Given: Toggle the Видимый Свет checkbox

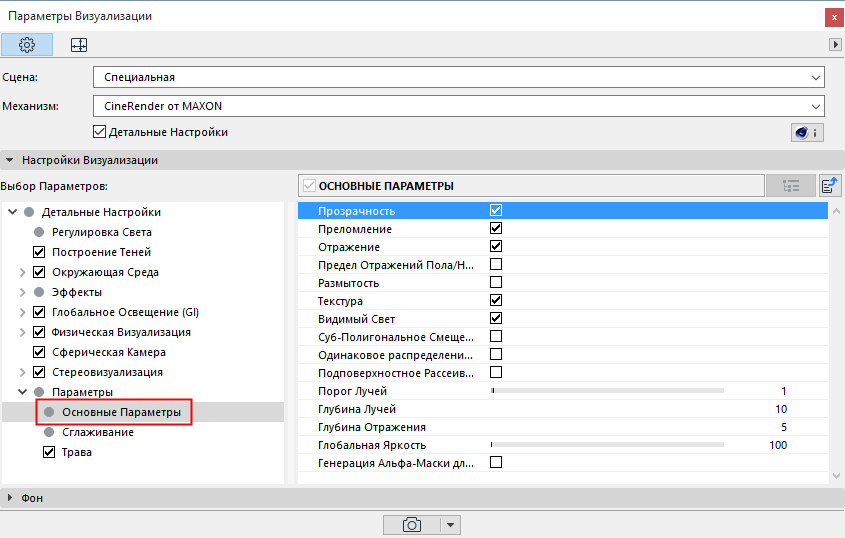Looking at the screenshot, I should tap(496, 318).
